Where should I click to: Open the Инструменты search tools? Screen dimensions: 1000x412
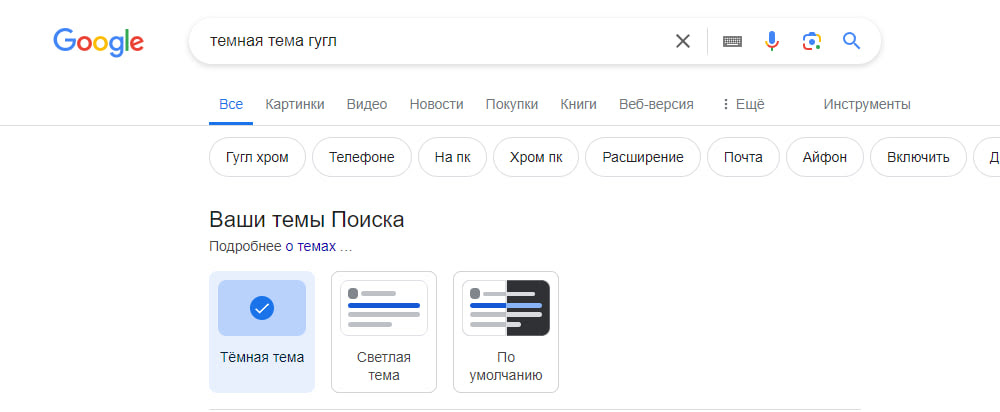(867, 104)
